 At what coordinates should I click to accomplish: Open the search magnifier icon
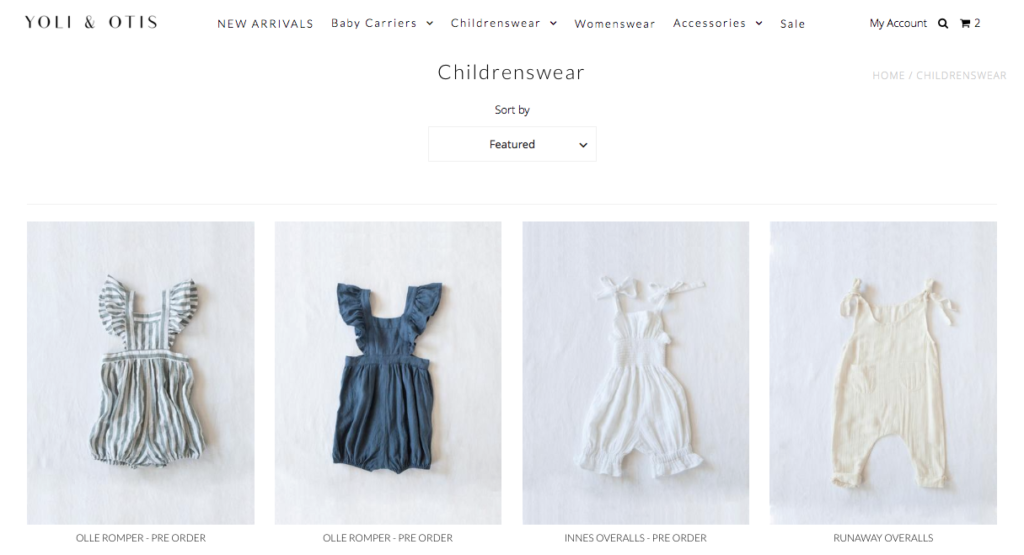coord(942,24)
